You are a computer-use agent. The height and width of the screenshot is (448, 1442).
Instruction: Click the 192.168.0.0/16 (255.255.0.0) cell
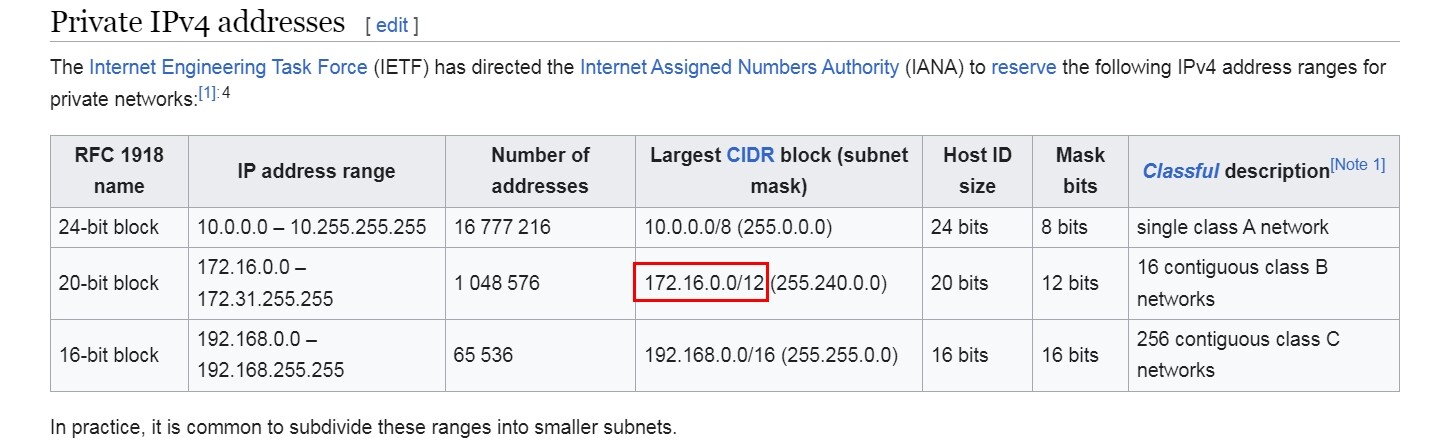(x=770, y=355)
